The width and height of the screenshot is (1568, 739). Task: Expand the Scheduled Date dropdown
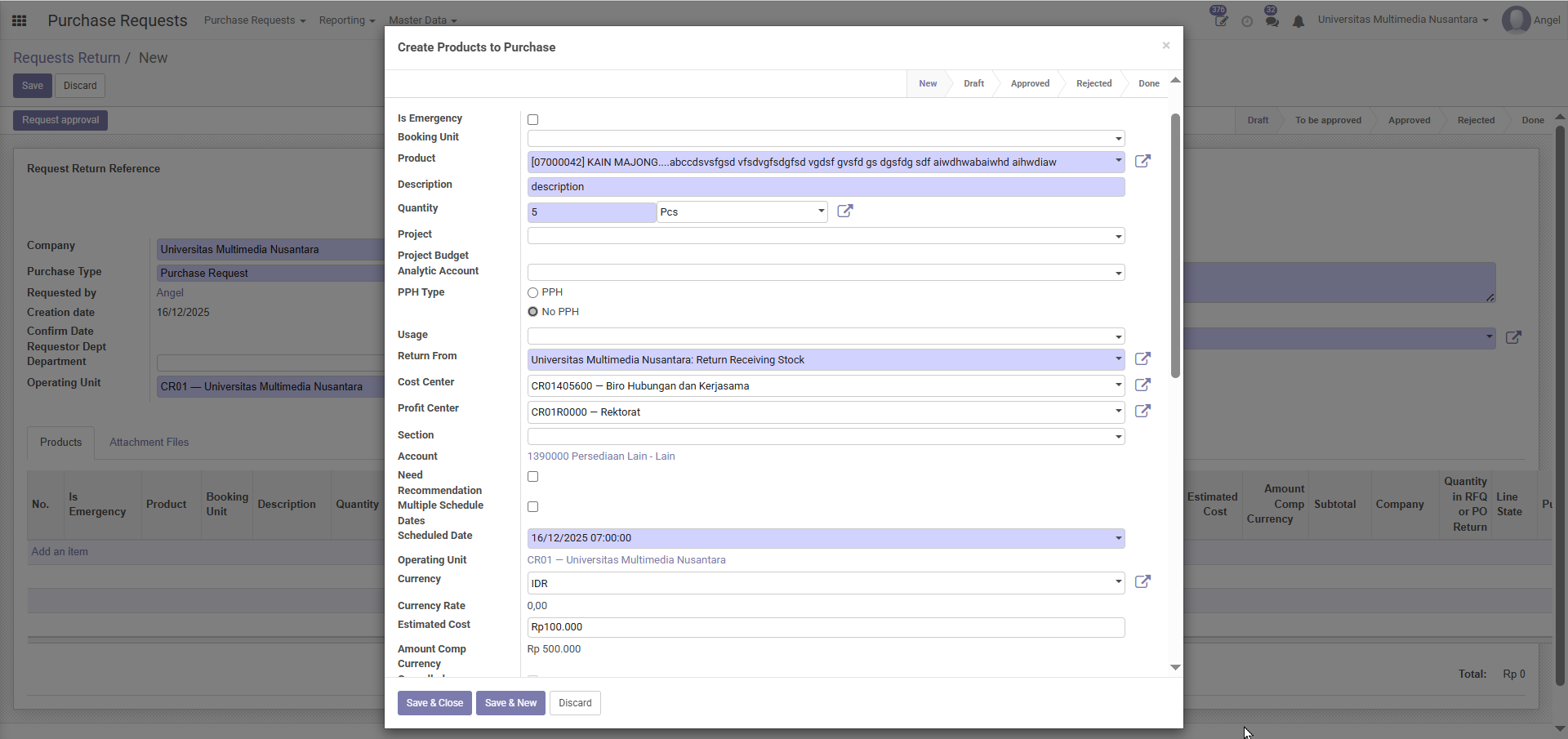pos(1118,538)
